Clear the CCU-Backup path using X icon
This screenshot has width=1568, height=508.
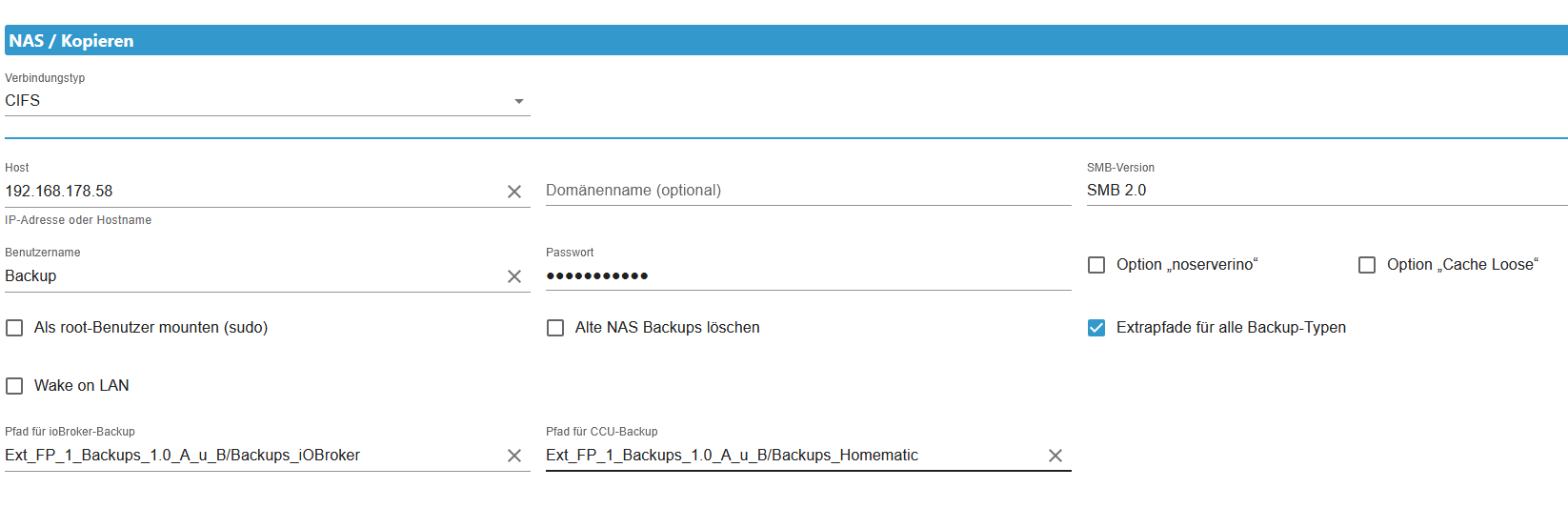[1055, 456]
